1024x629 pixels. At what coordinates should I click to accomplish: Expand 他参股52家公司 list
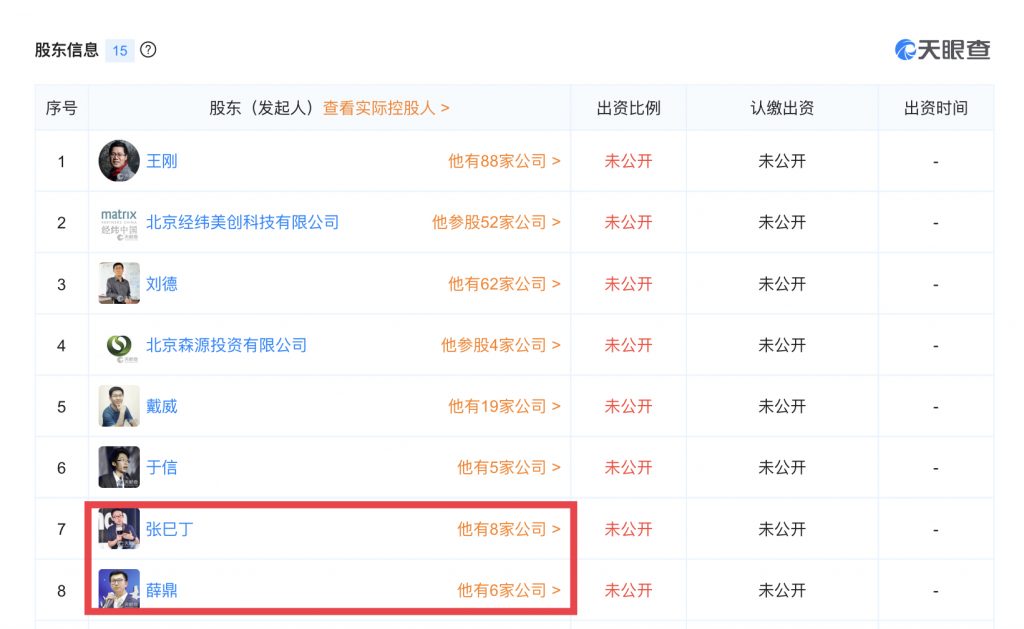[x=496, y=222]
